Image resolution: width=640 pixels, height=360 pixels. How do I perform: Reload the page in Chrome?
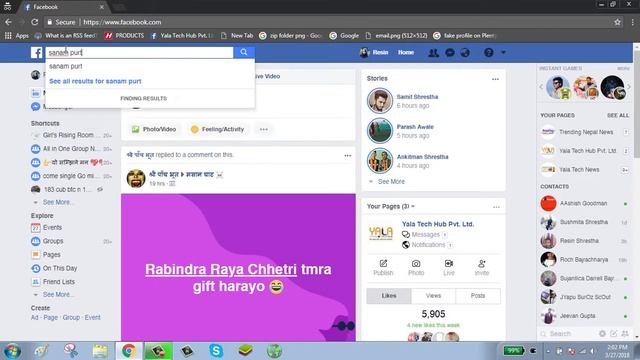pos(35,22)
